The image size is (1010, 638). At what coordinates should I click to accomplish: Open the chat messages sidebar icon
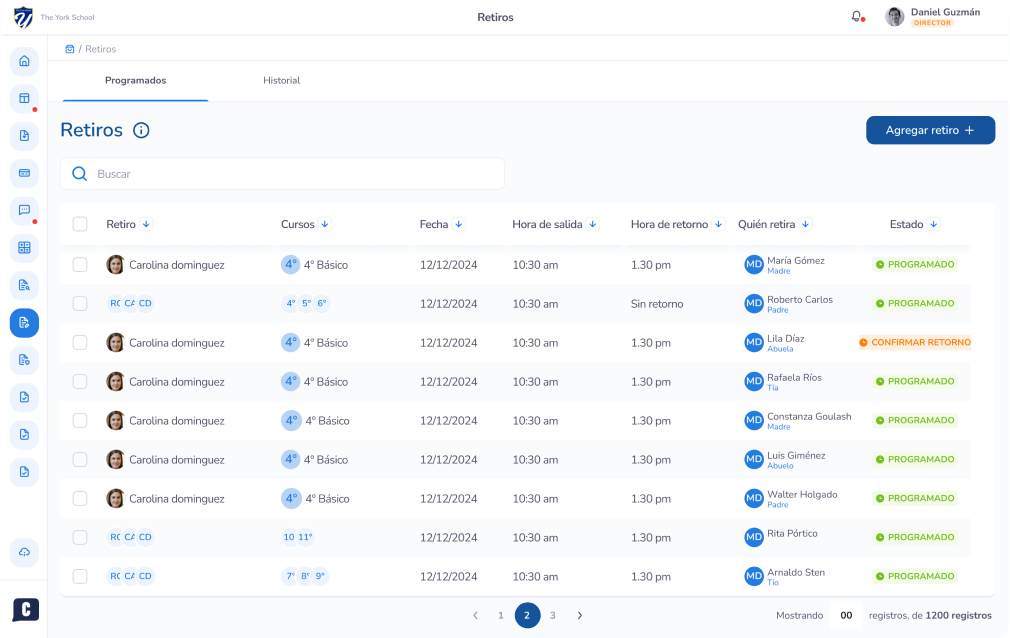[24, 210]
